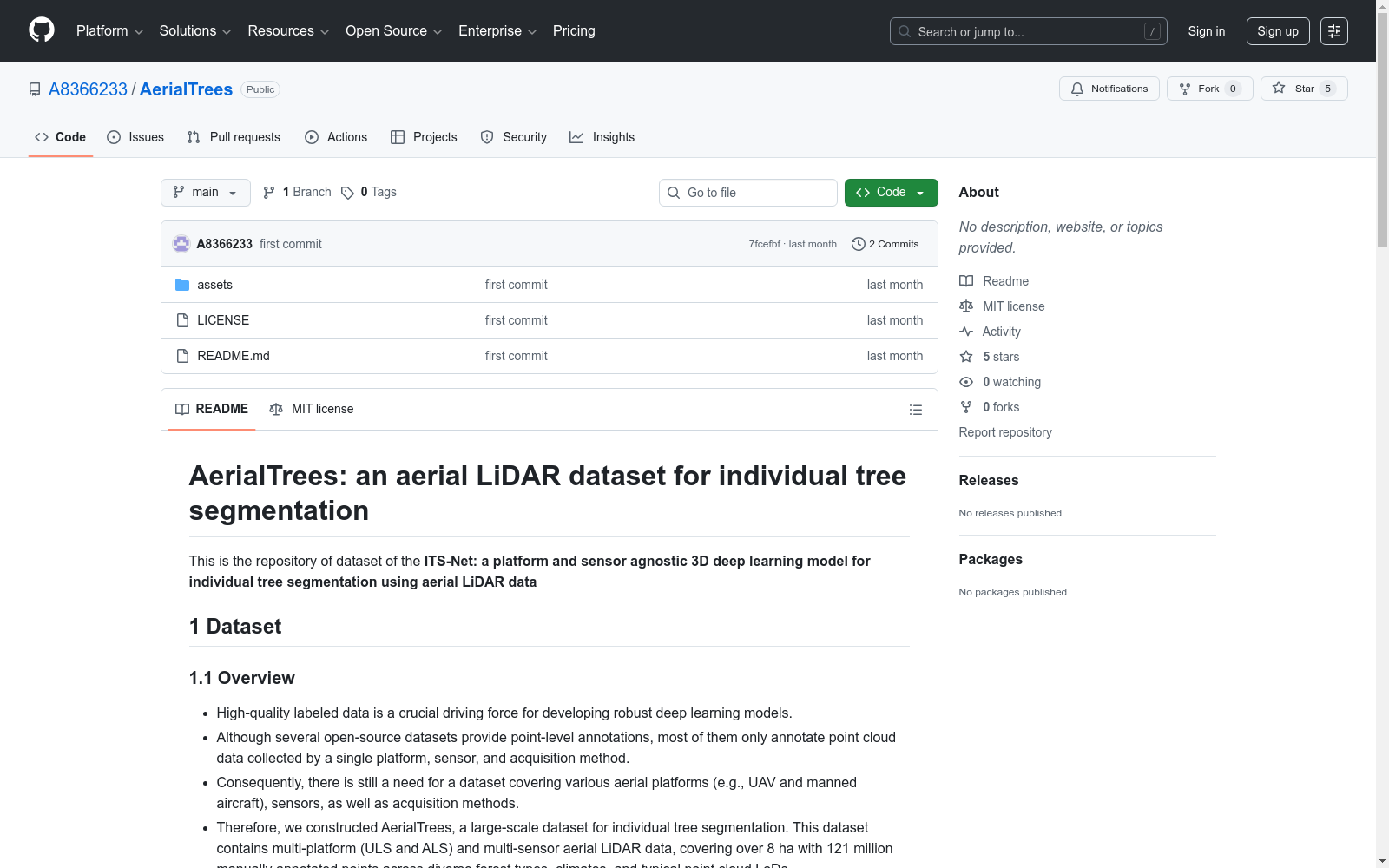View the 0 forks list

pos(990,407)
